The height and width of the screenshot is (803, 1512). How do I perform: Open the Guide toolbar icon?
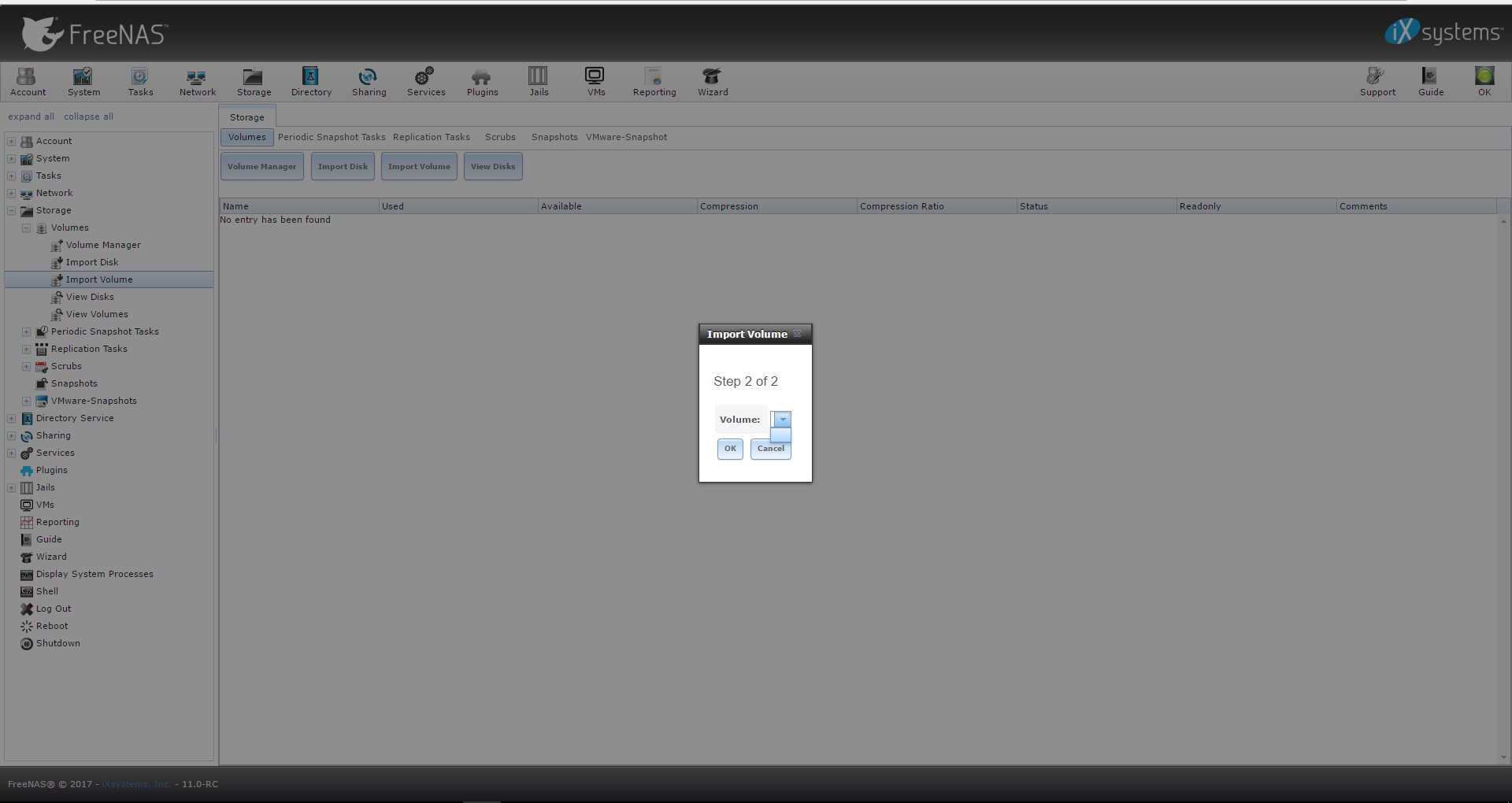(1430, 82)
